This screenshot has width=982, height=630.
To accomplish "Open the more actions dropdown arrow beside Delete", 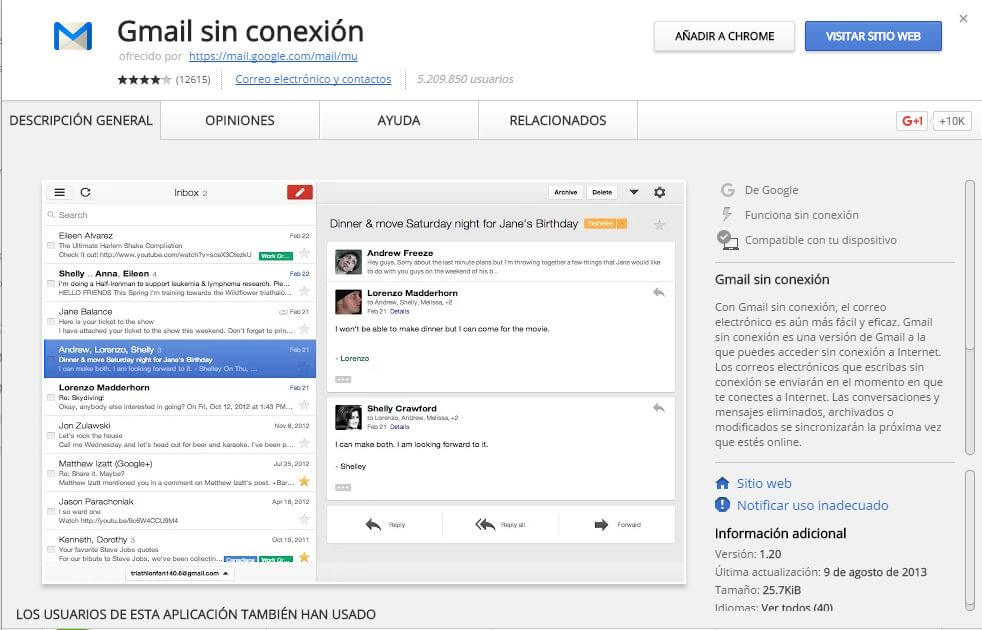I will [x=634, y=192].
